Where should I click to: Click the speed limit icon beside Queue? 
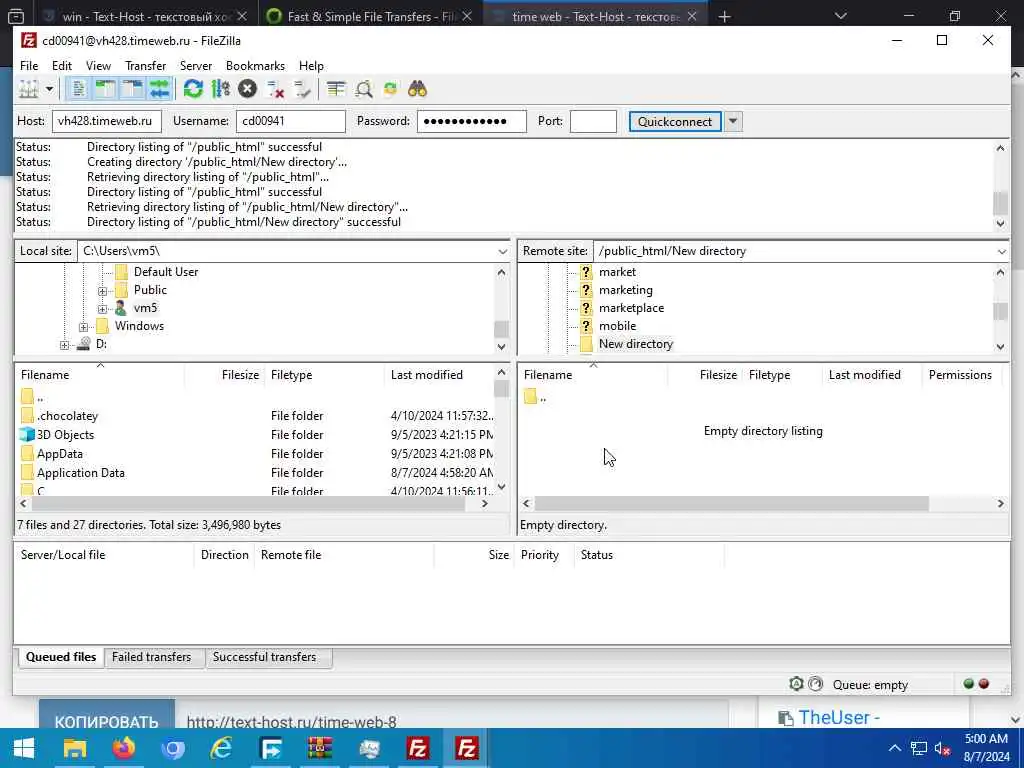click(x=816, y=684)
